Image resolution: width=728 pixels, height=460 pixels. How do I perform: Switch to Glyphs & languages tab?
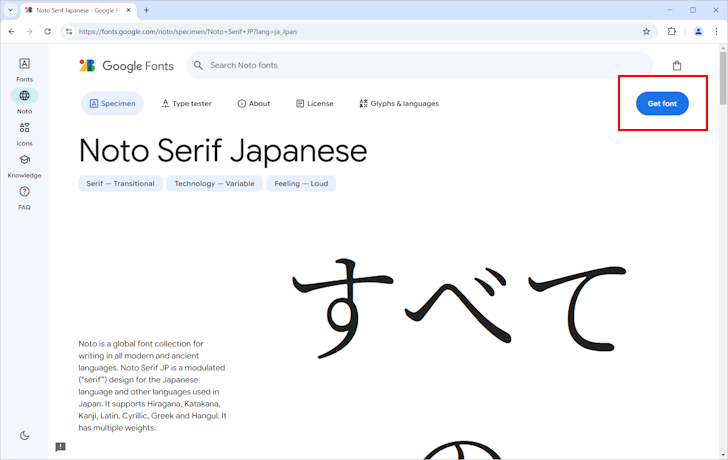[399, 104]
